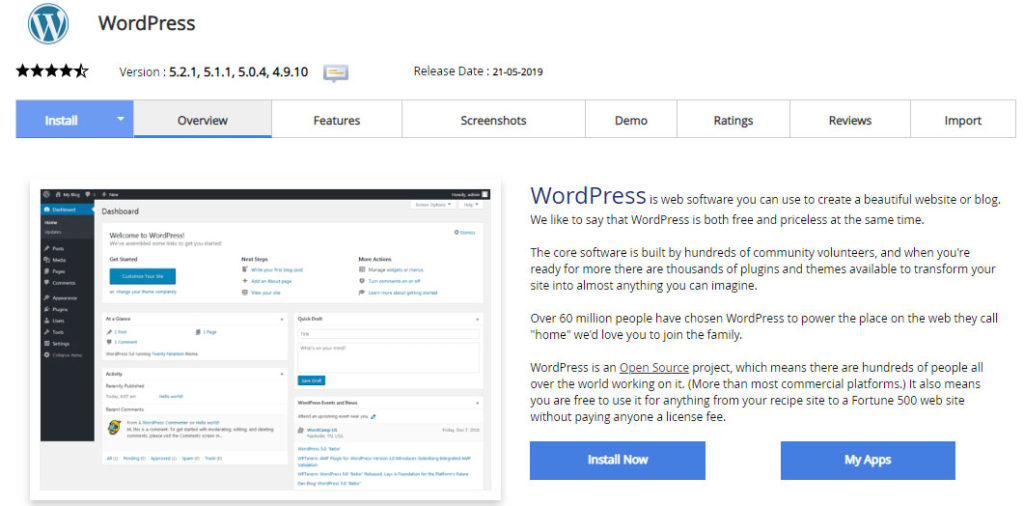Click the WordPress logo icon
The height and width of the screenshot is (506, 1024).
click(x=48, y=24)
